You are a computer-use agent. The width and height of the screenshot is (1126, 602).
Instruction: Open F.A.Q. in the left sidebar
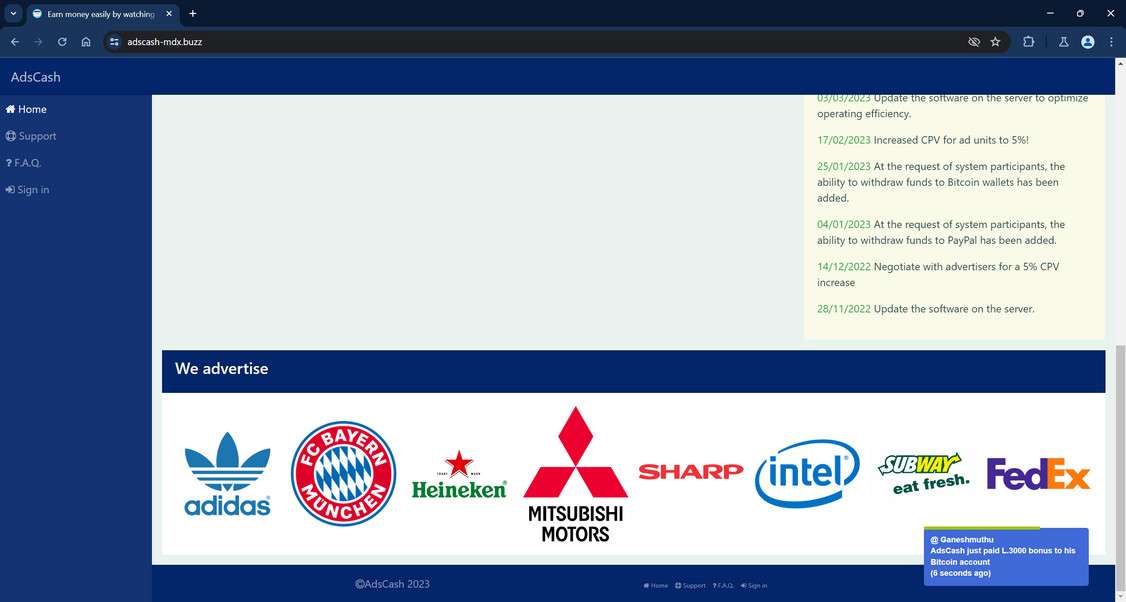tap(24, 163)
